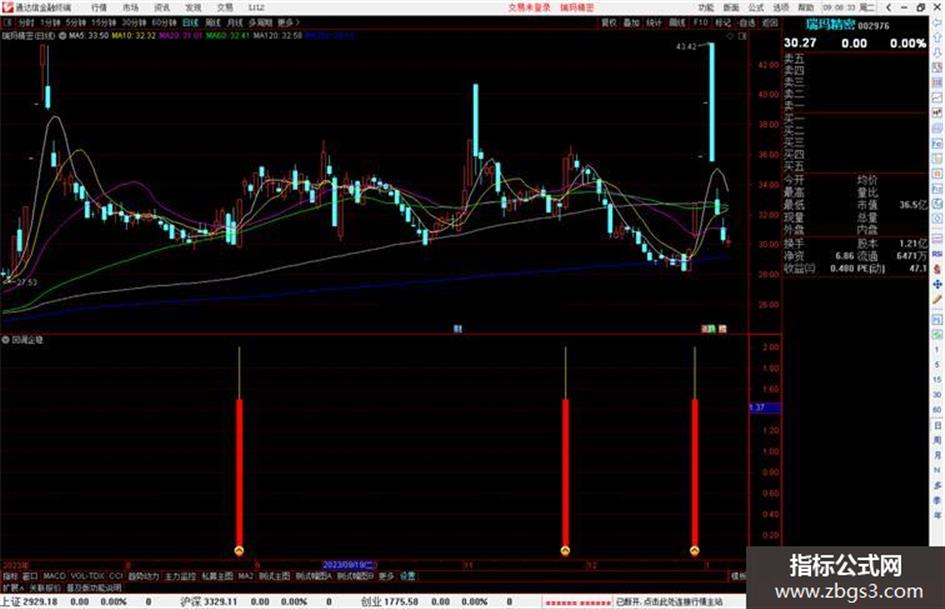Image resolution: width=945 pixels, height=609 pixels.
Task: Click the pencil draw icon in right sidebar
Action: 937,300
